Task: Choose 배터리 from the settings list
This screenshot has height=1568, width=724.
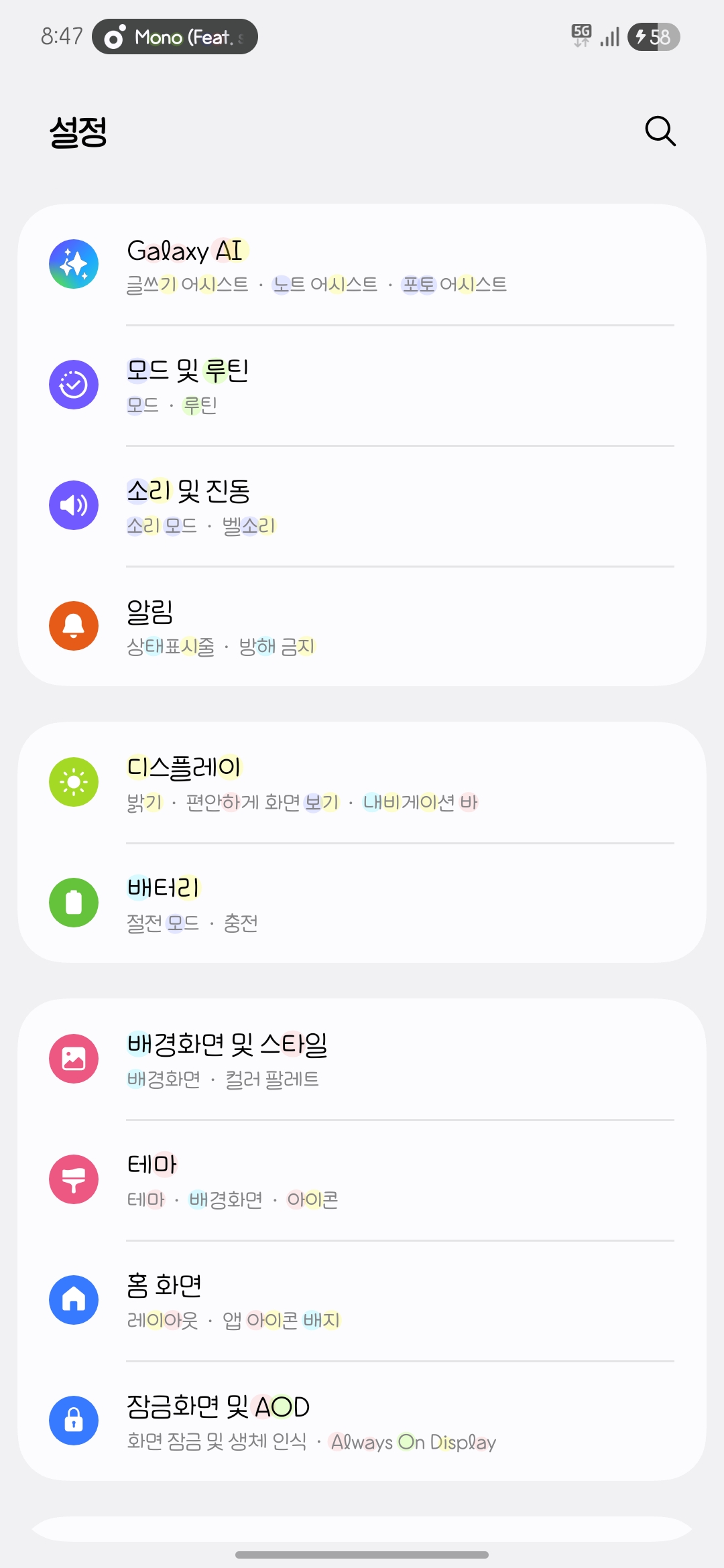Action: pyautogui.click(x=362, y=903)
